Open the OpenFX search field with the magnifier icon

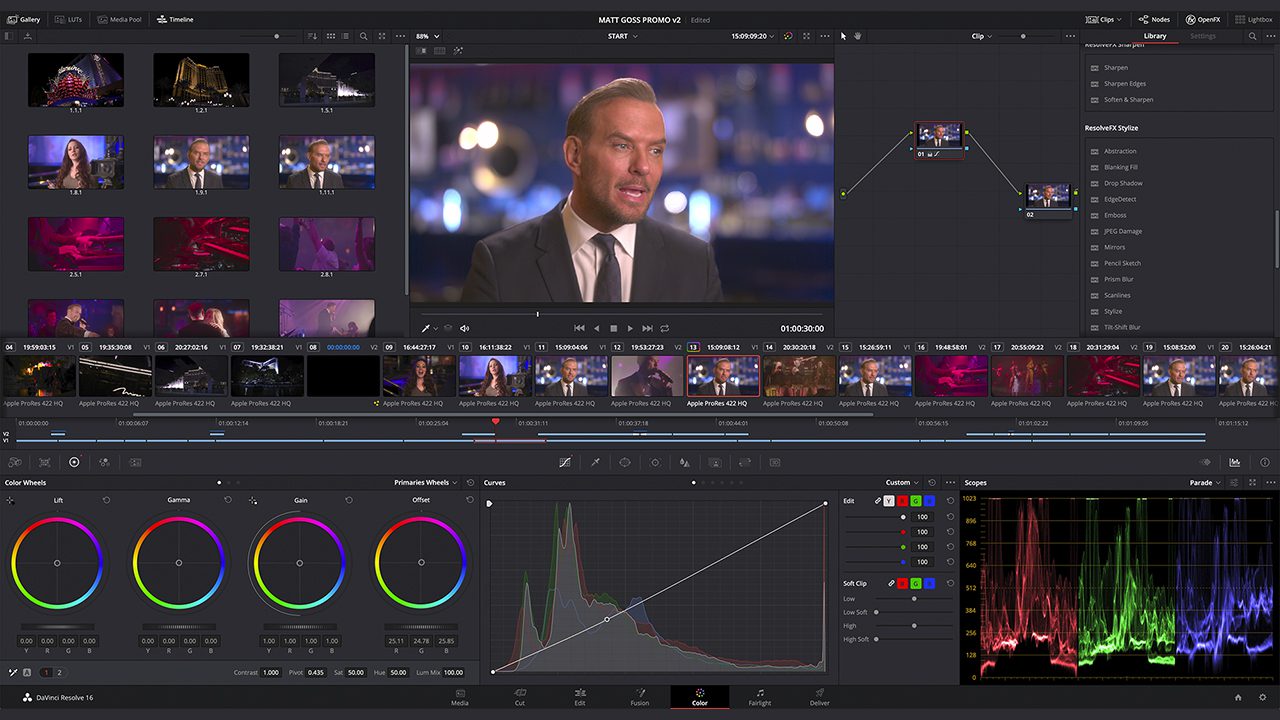pos(1253,35)
